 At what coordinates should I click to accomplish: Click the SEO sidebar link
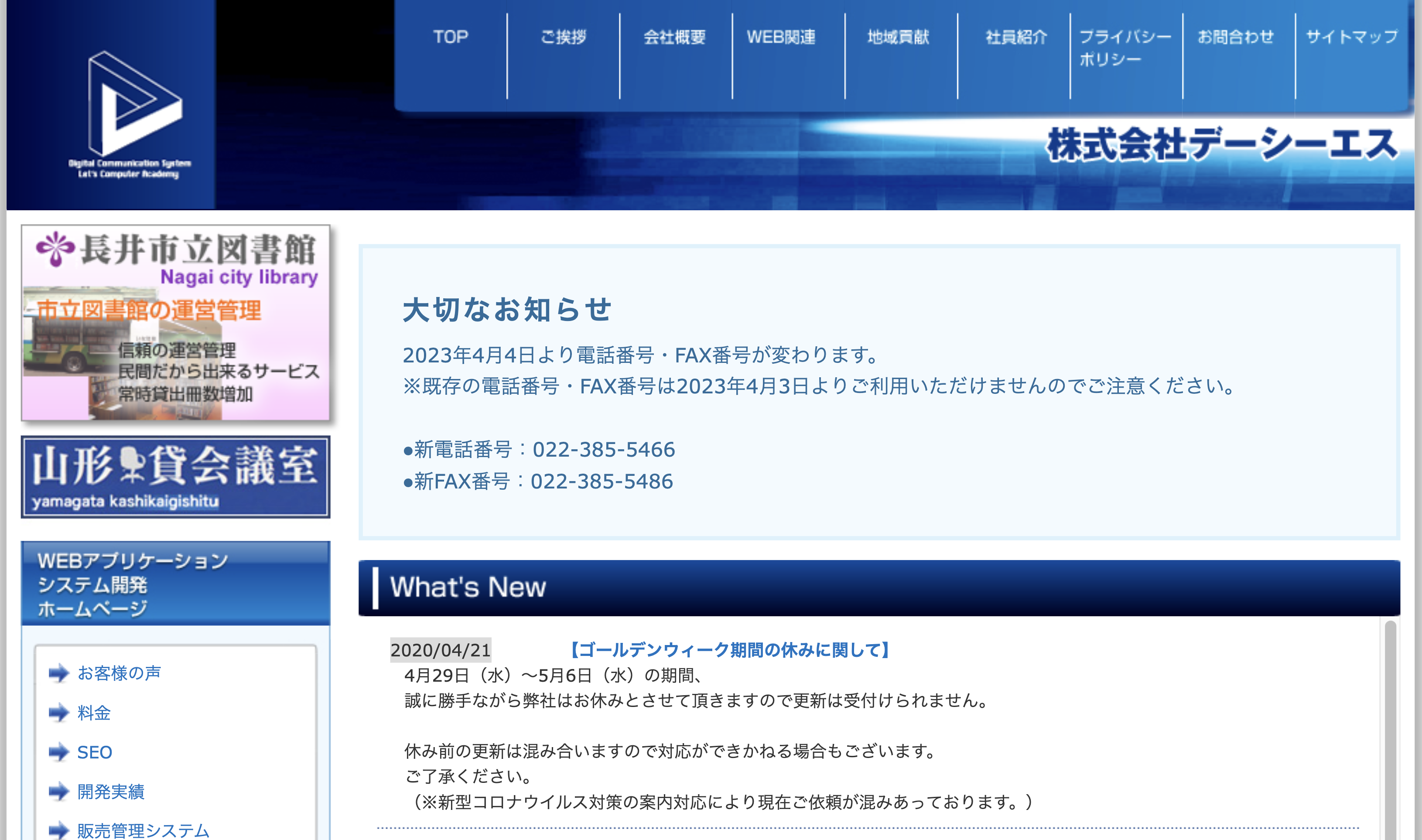(96, 753)
